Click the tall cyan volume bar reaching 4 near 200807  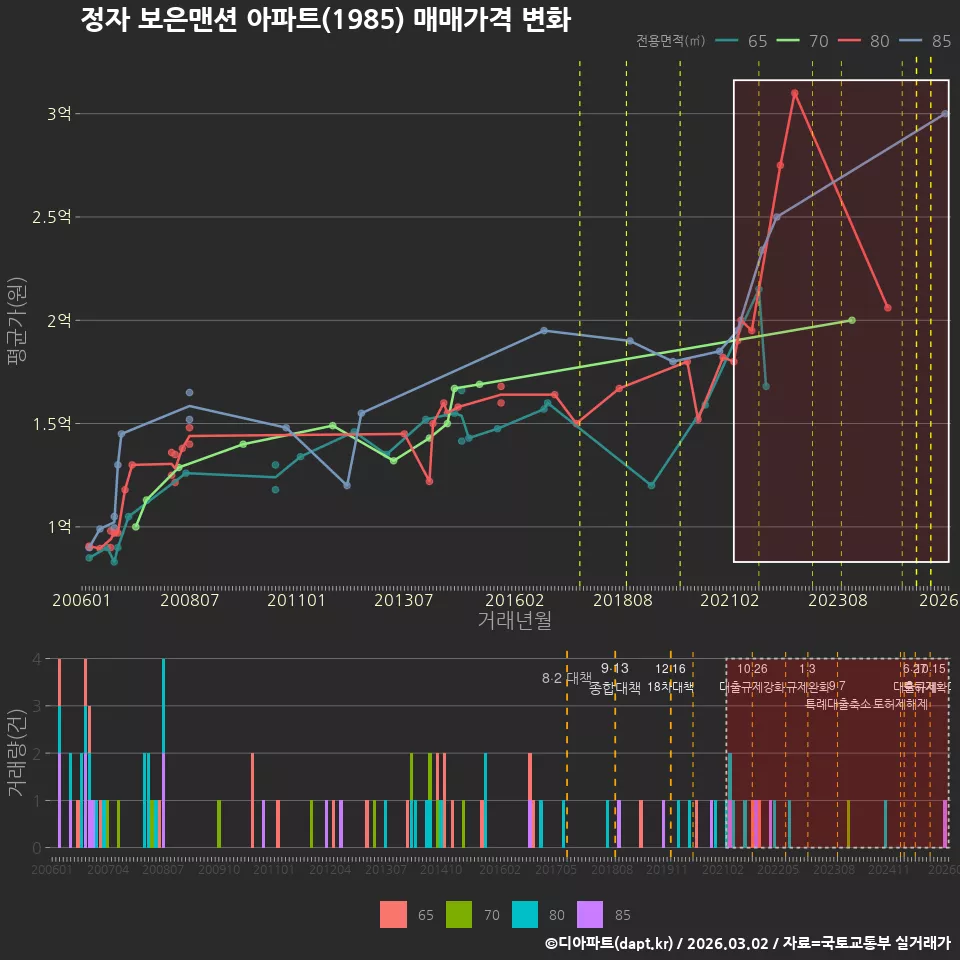click(x=163, y=706)
